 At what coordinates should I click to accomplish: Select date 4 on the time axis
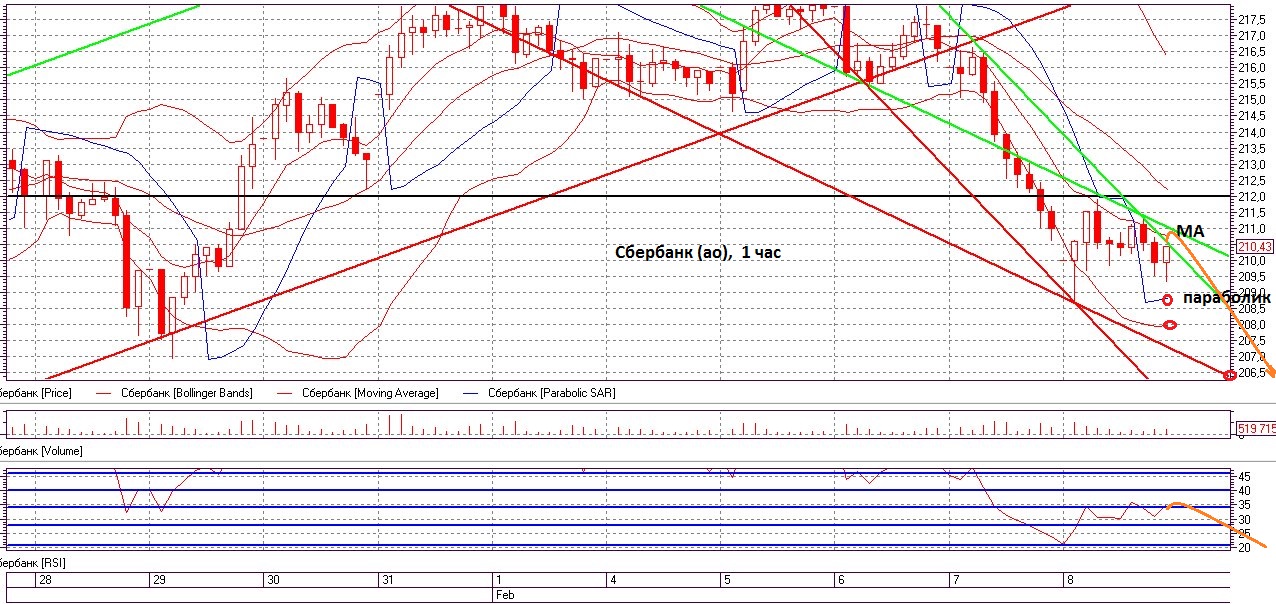612,579
